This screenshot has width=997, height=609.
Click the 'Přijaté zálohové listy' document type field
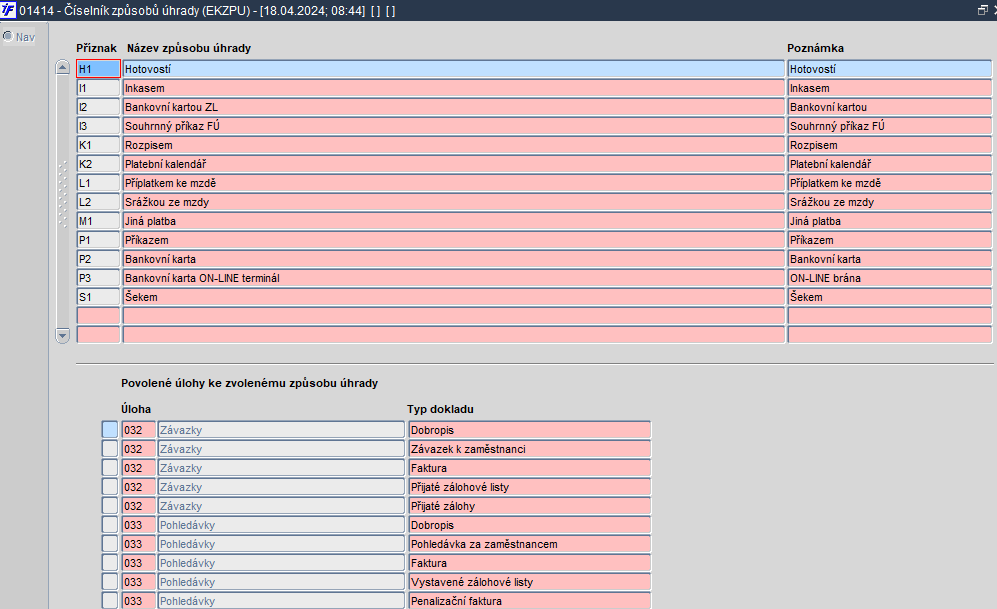[530, 487]
